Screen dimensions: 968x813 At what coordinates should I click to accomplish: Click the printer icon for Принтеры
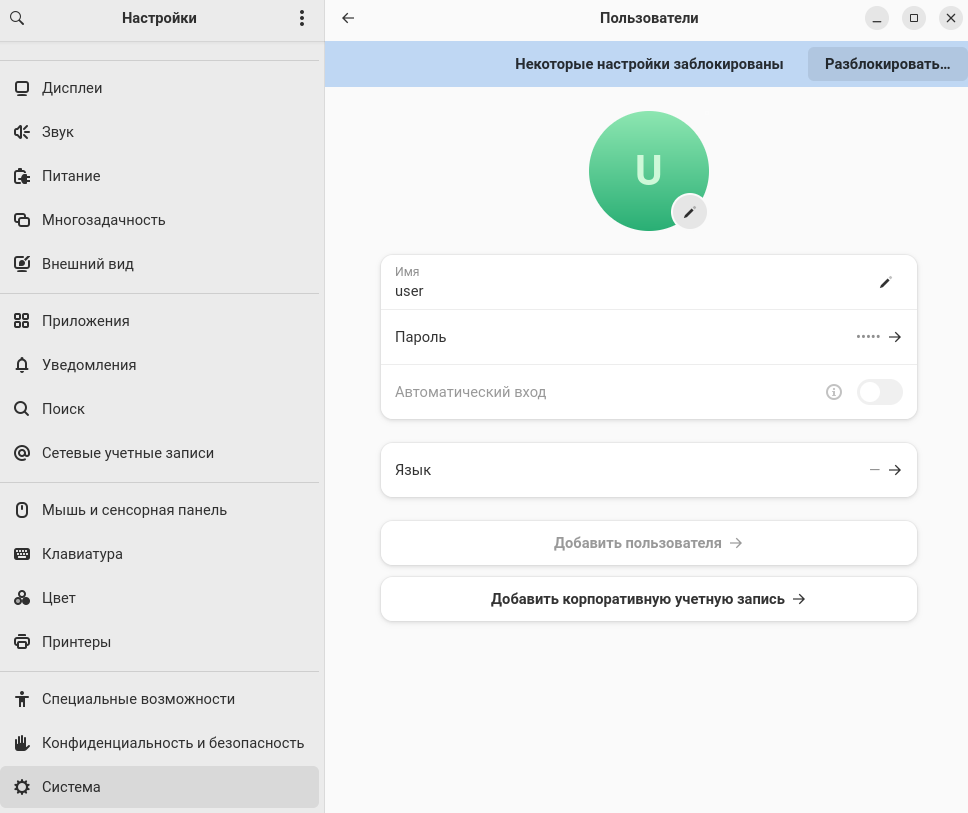[22, 642]
